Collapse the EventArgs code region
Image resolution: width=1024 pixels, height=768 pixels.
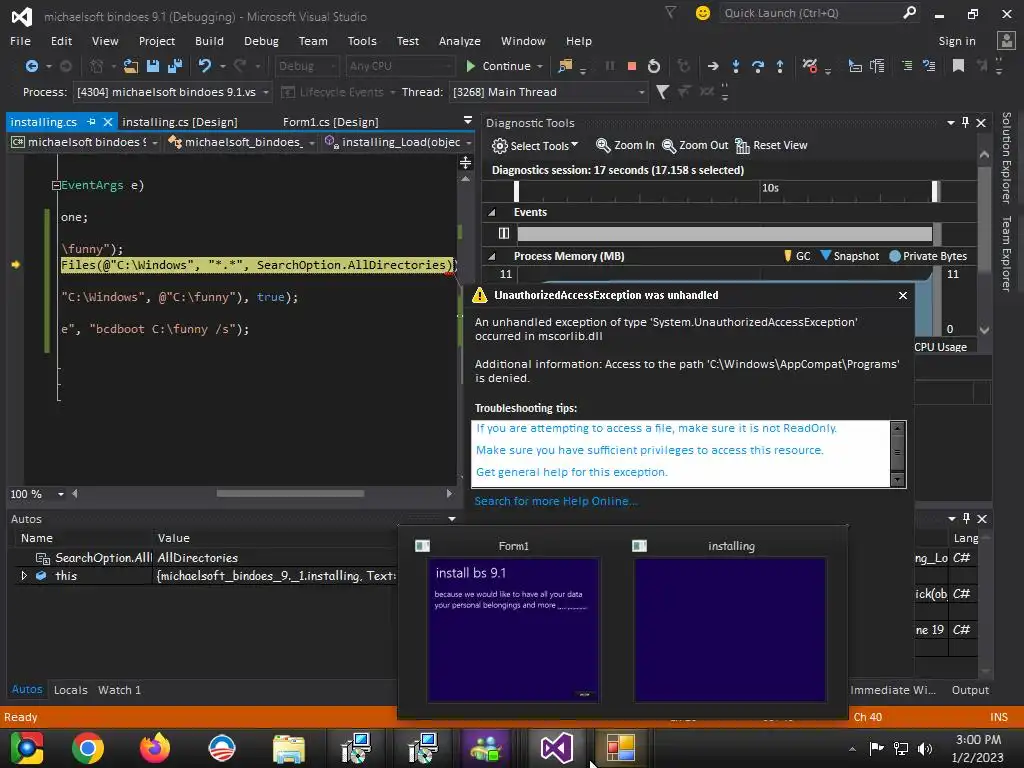(56, 185)
